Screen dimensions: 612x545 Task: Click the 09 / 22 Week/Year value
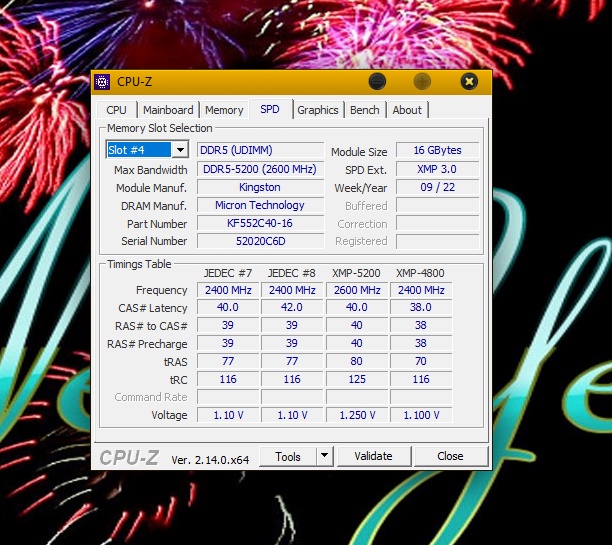tap(438, 187)
